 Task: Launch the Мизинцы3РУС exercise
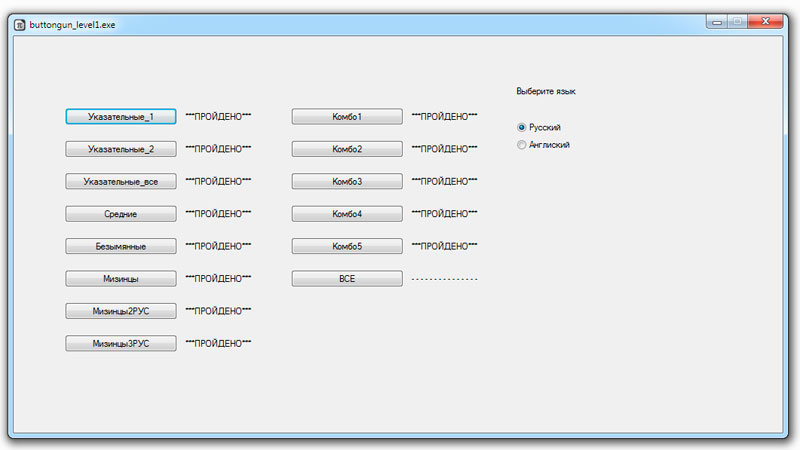coord(121,343)
